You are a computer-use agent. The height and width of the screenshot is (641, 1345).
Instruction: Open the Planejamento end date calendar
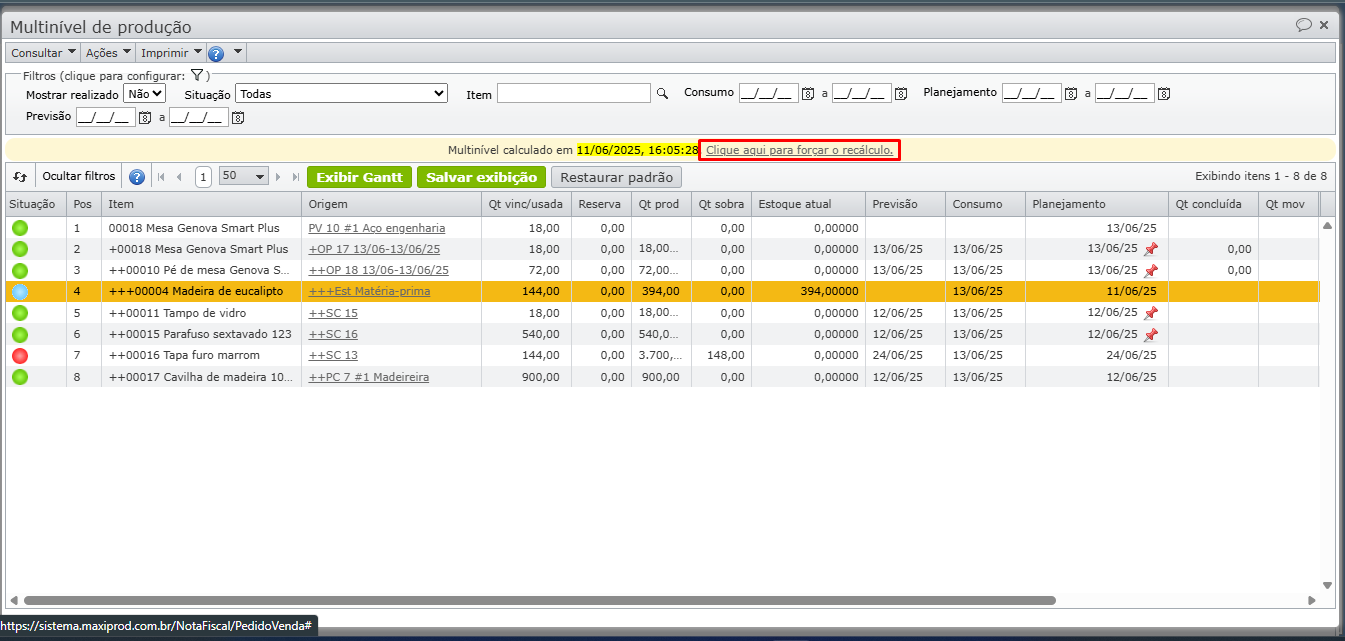tap(1163, 94)
